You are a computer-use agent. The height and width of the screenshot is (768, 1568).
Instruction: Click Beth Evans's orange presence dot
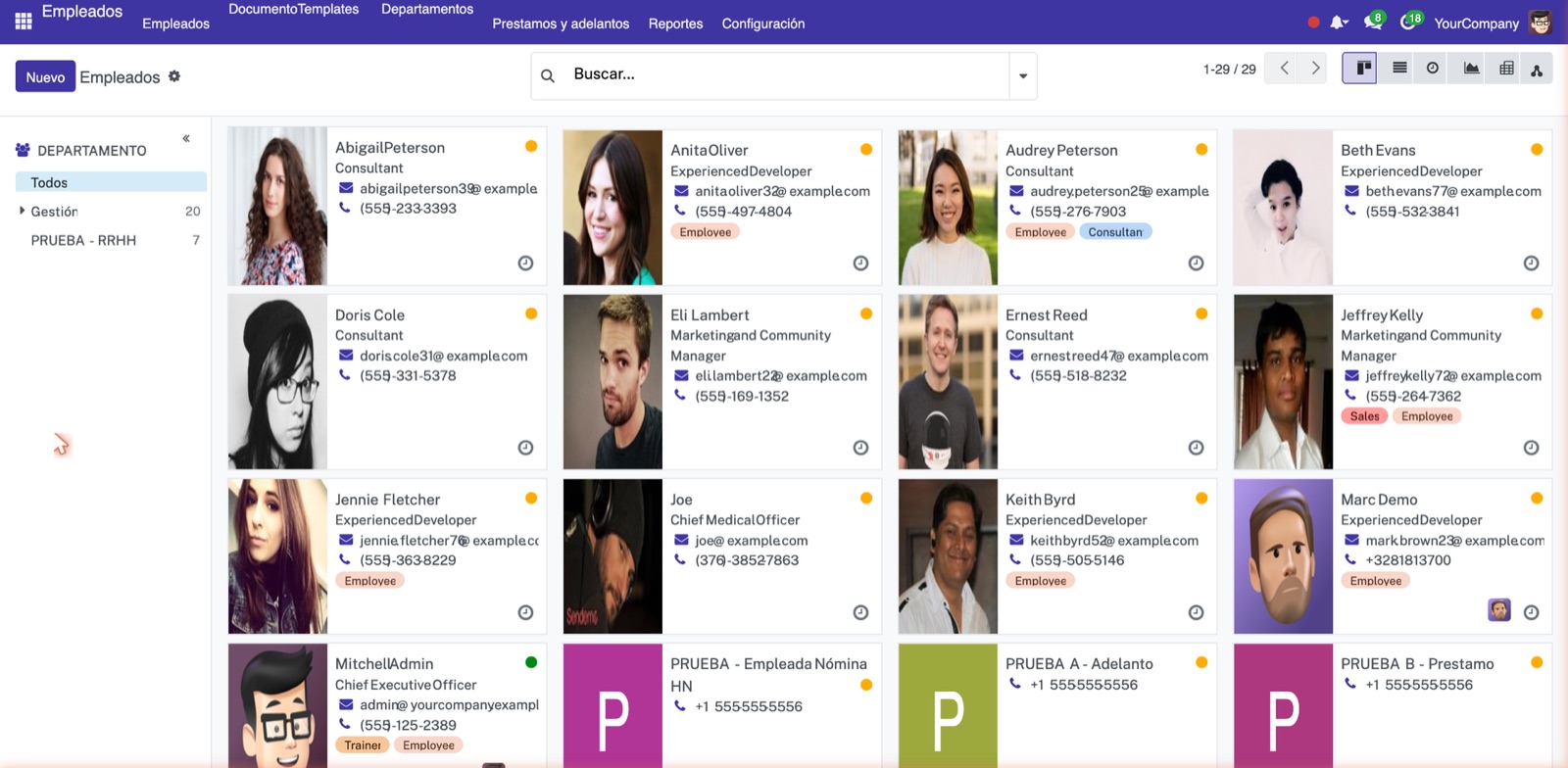pyautogui.click(x=1537, y=149)
